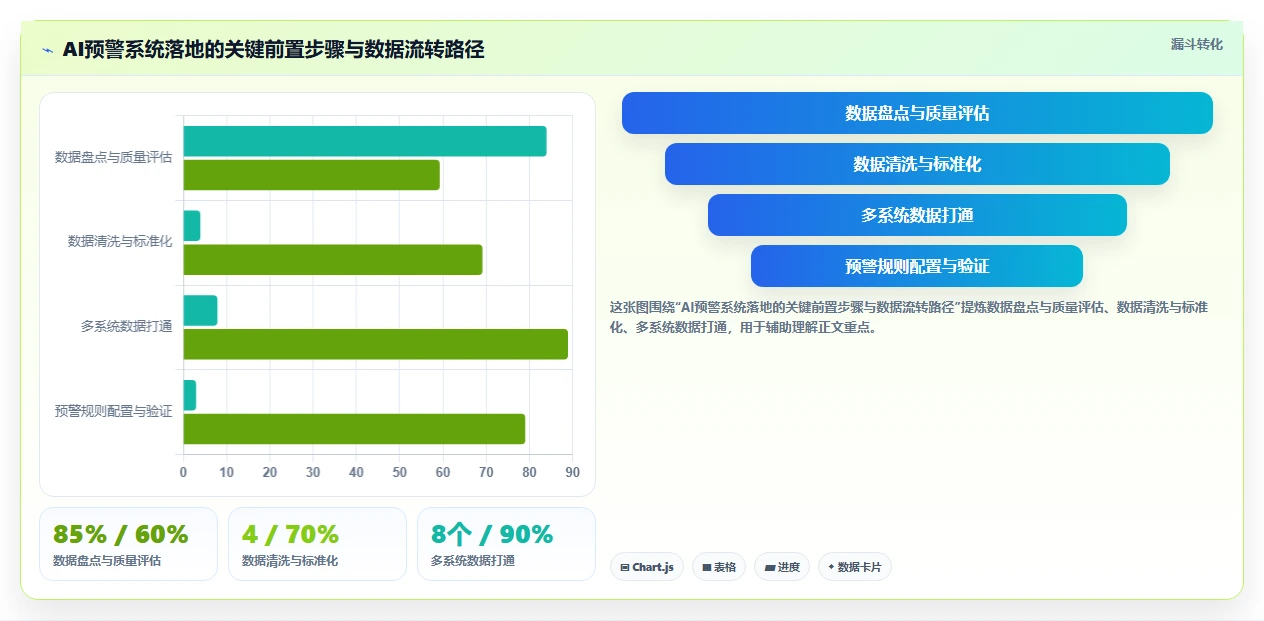Screen dimensions: 1264x621
Task: Click the icon inside the 进度 chip
Action: click(x=769, y=567)
